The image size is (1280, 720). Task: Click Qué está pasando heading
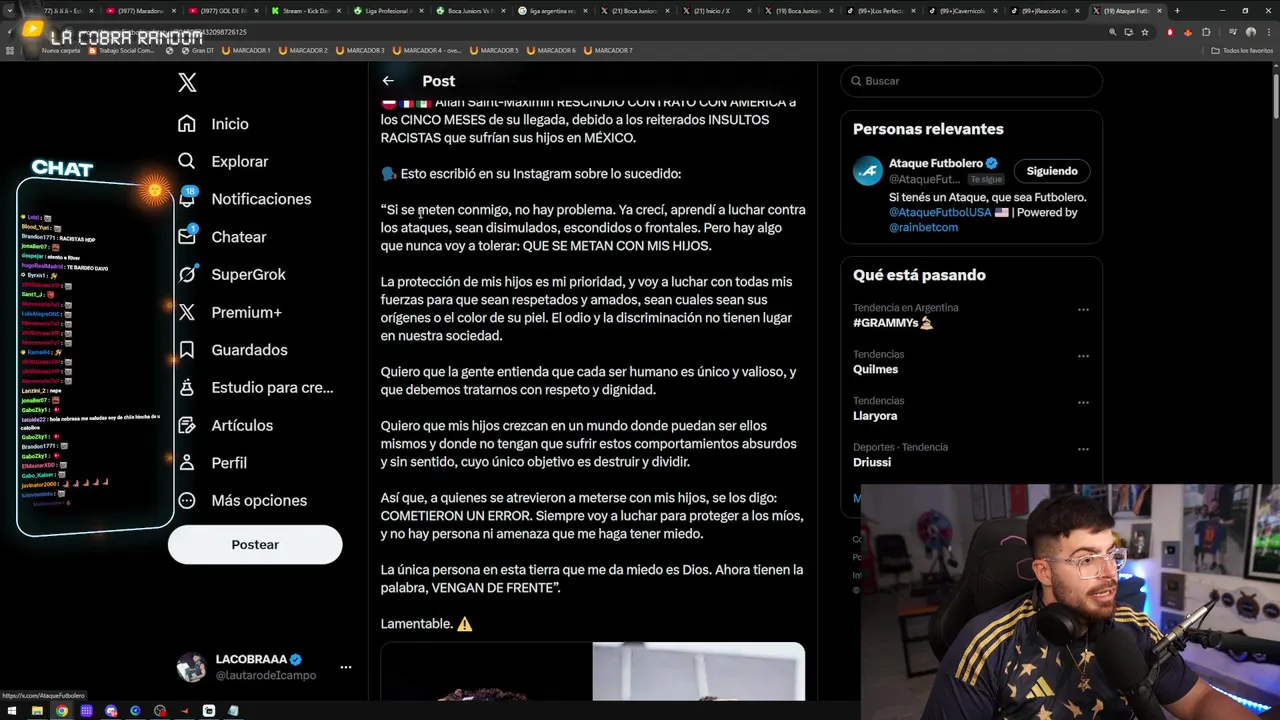coord(919,275)
